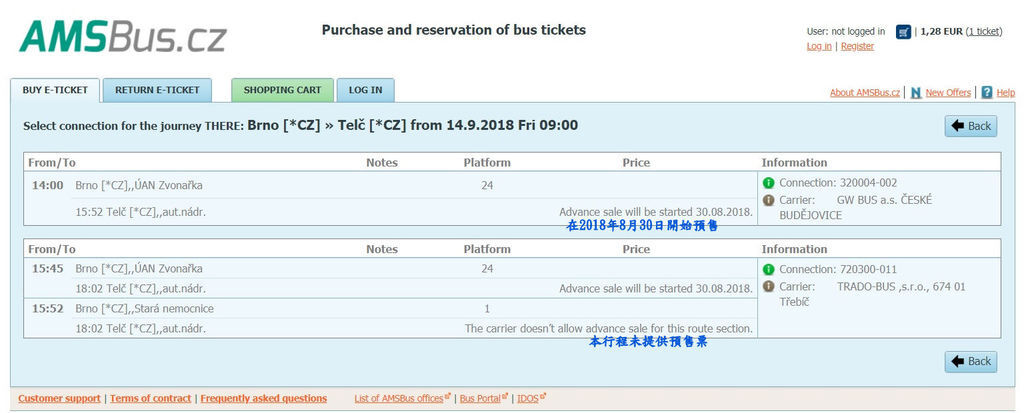This screenshot has width=1024, height=413.
Task: Click green info icon for connection 720300-011
Action: (769, 270)
